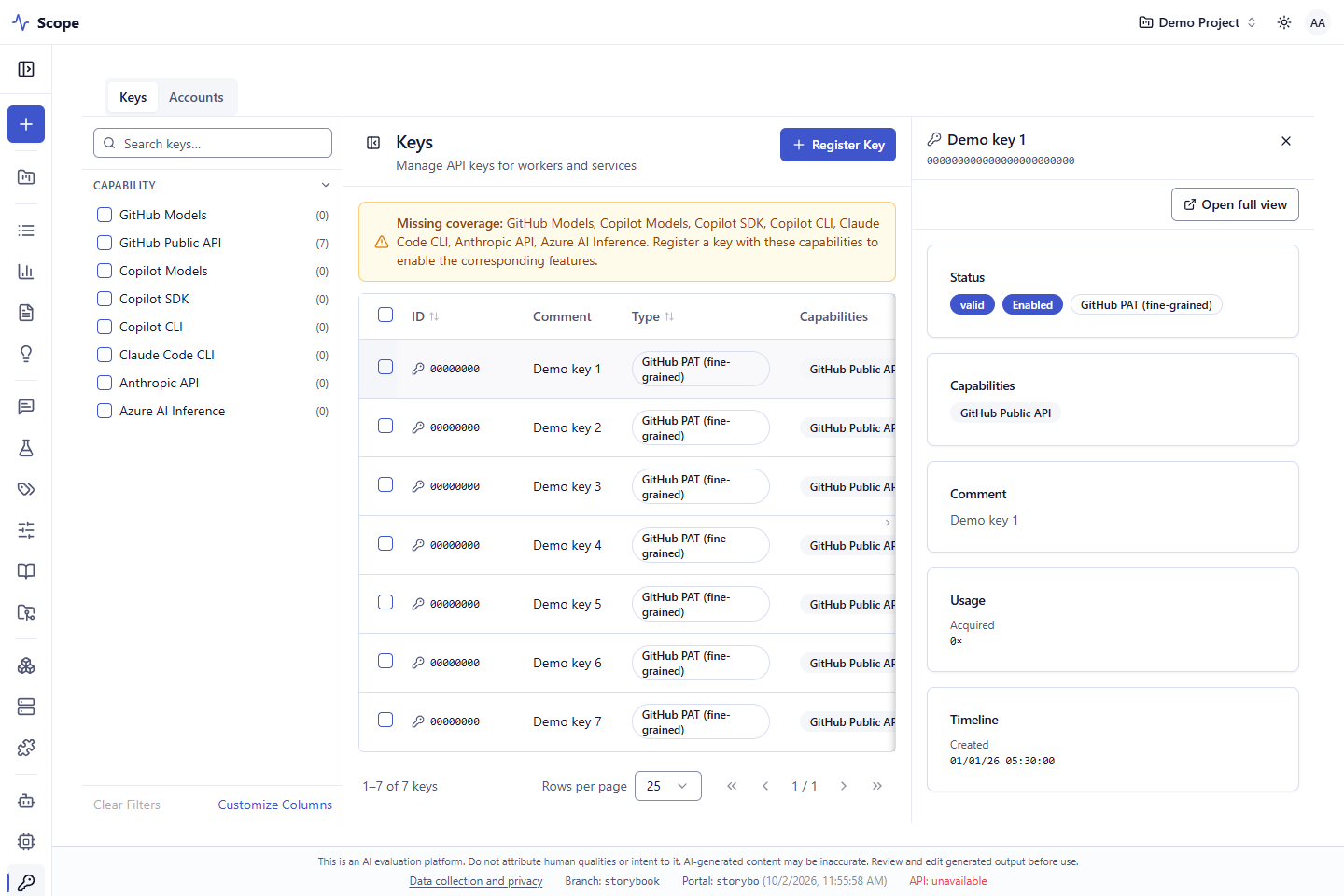This screenshot has height=896, width=1344.
Task: Open the sliders icon in sidebar
Action: (x=26, y=530)
